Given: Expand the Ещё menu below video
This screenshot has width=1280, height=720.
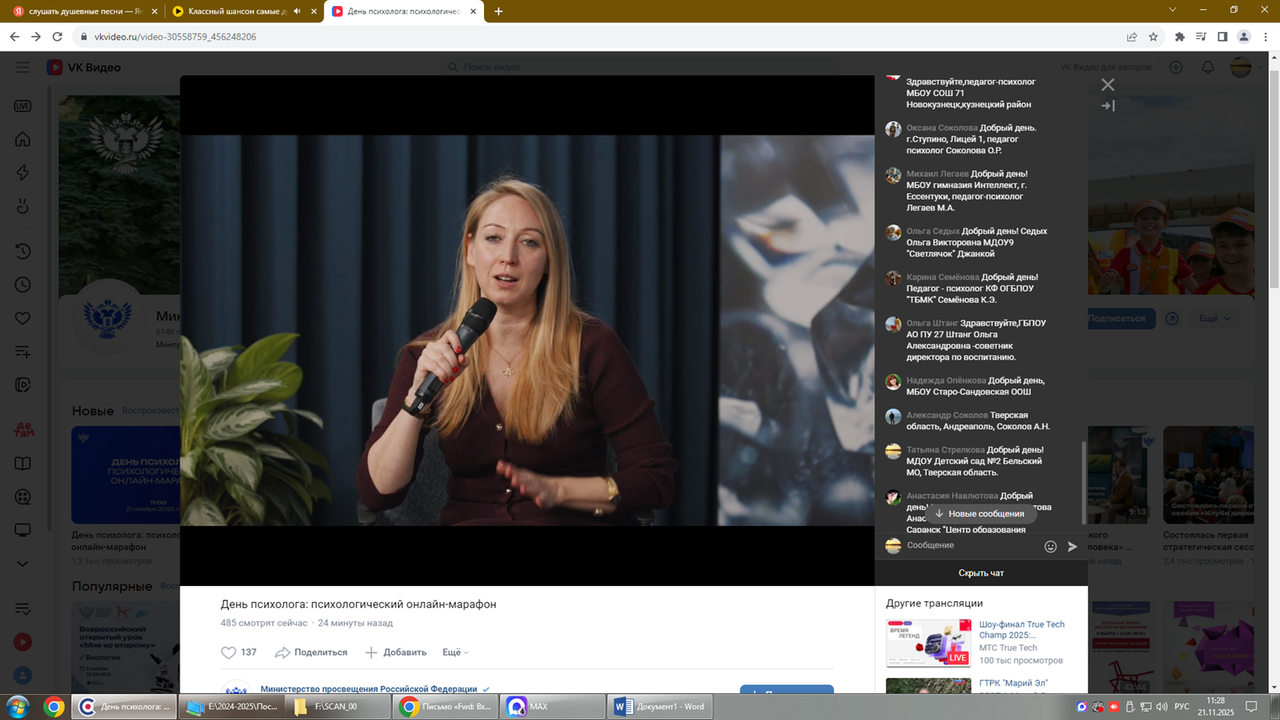Looking at the screenshot, I should coord(455,652).
